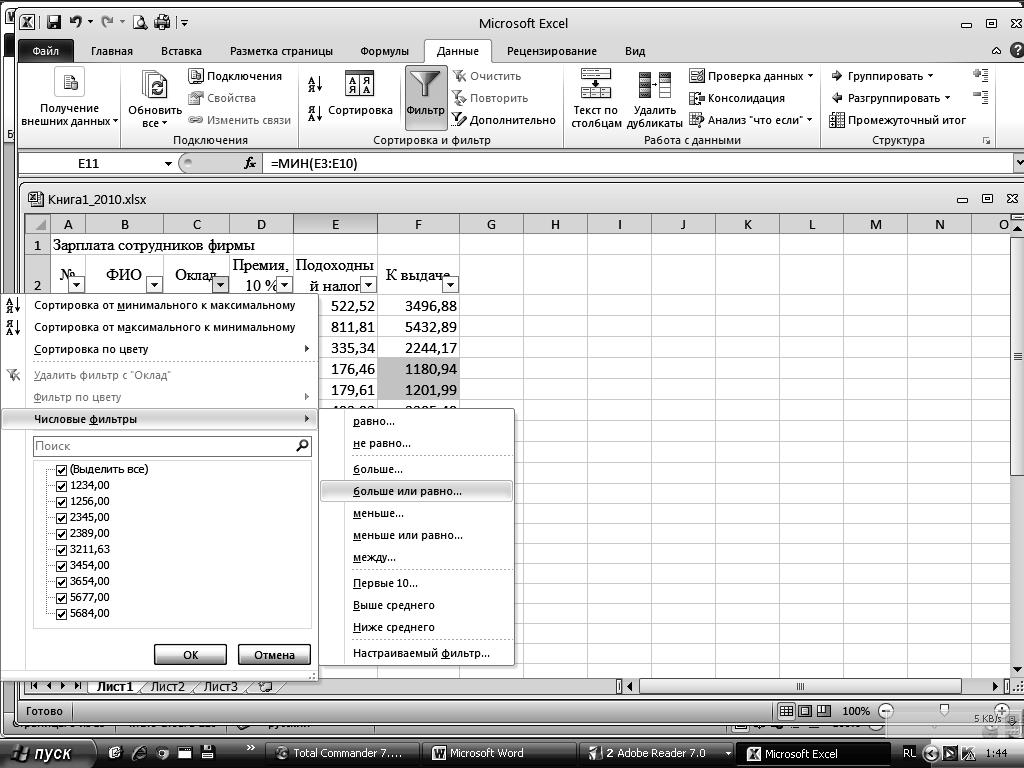Open the Сортировка dialog icon
Screen dimensions: 1024x768
pyautogui.click(x=359, y=84)
